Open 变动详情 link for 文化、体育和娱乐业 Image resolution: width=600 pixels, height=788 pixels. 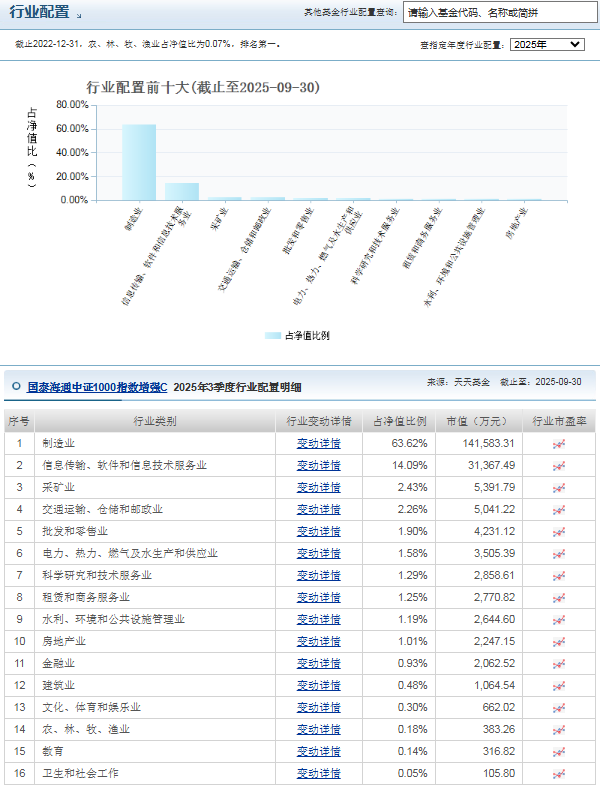(x=319, y=708)
